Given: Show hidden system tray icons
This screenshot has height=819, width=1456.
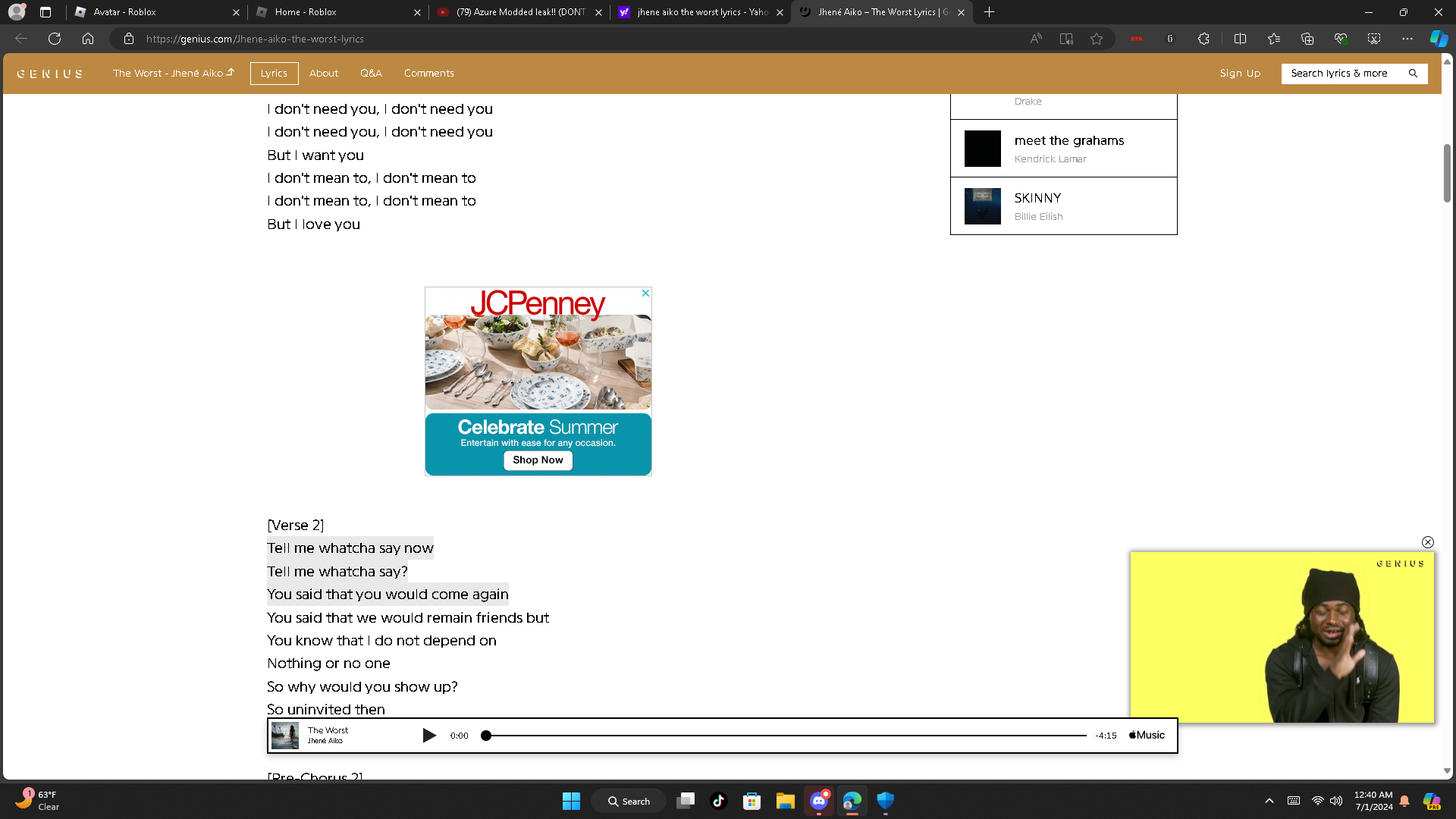Looking at the screenshot, I should click(x=1269, y=801).
